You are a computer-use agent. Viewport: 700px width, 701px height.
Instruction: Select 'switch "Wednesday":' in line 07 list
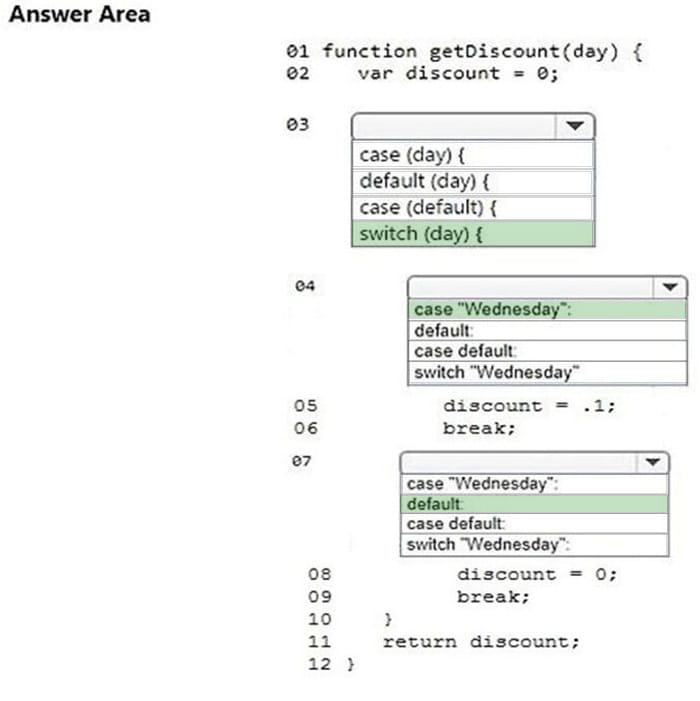coord(534,545)
